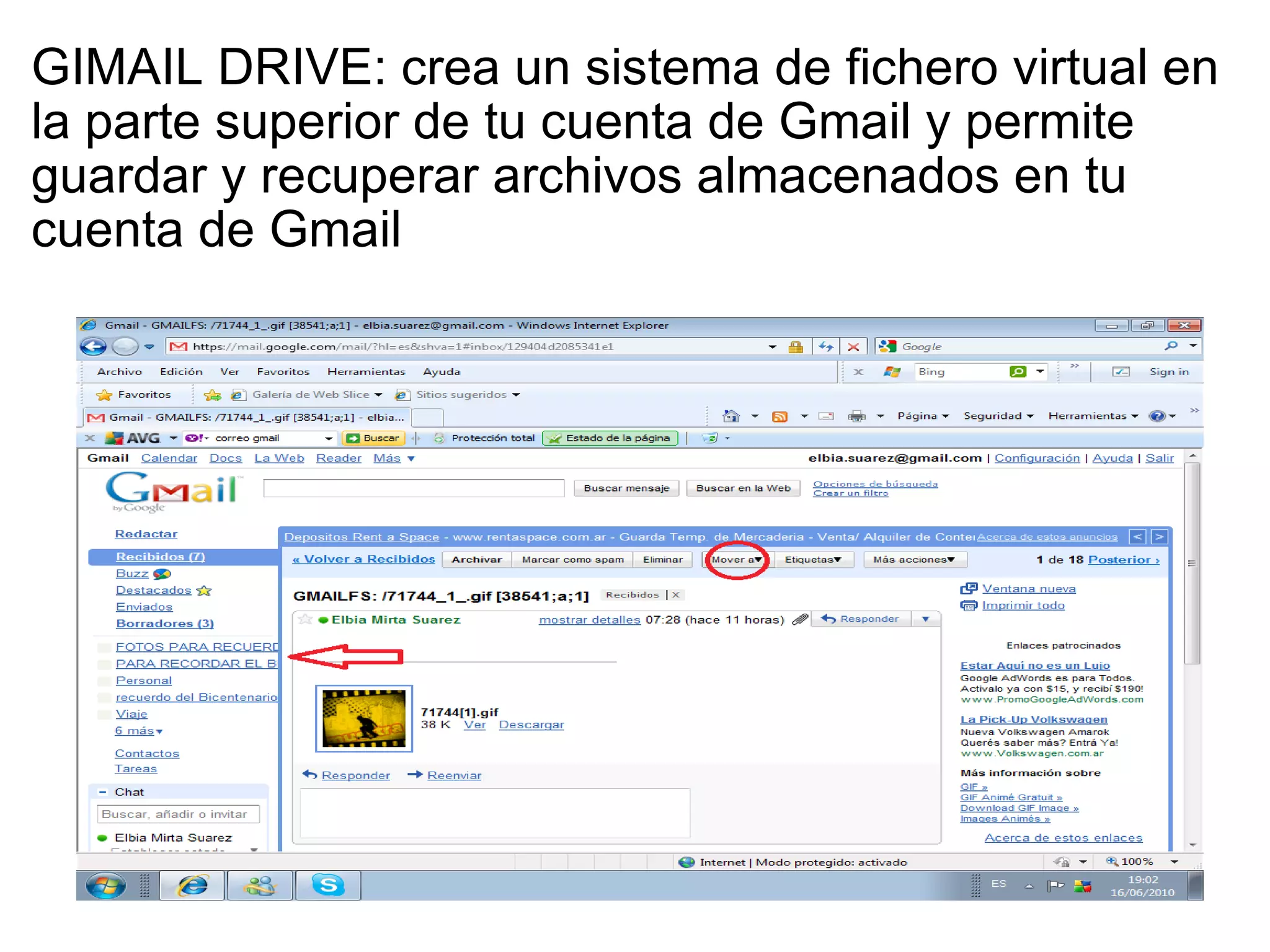Open Skype taskbar icon
This screenshot has height=952, width=1270.
click(x=328, y=886)
